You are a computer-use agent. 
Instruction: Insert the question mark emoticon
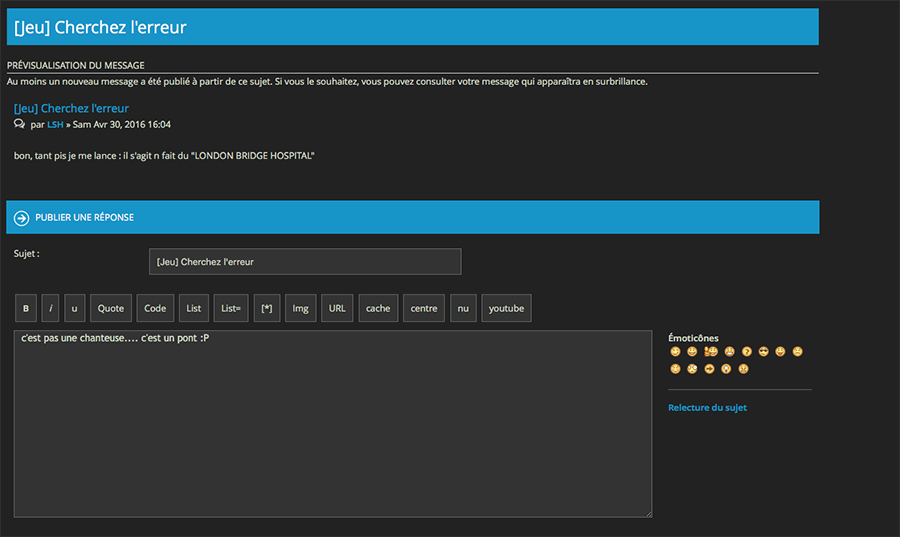(746, 352)
